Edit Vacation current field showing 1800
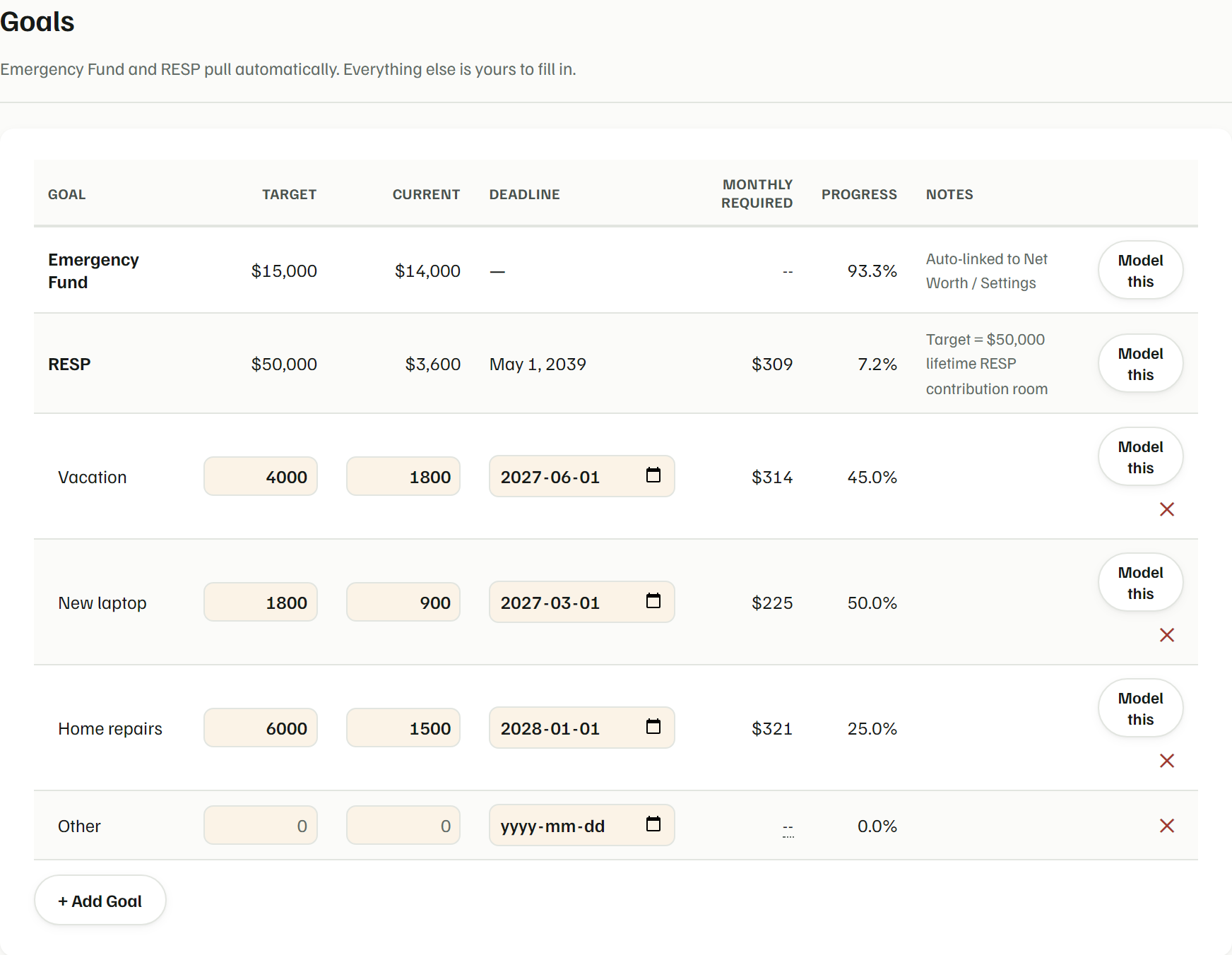This screenshot has width=1232, height=955. click(403, 477)
